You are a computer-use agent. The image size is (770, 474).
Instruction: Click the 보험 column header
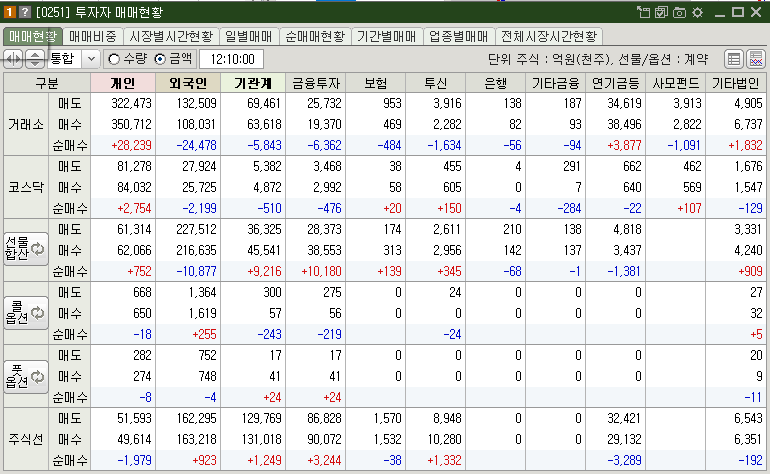point(376,83)
